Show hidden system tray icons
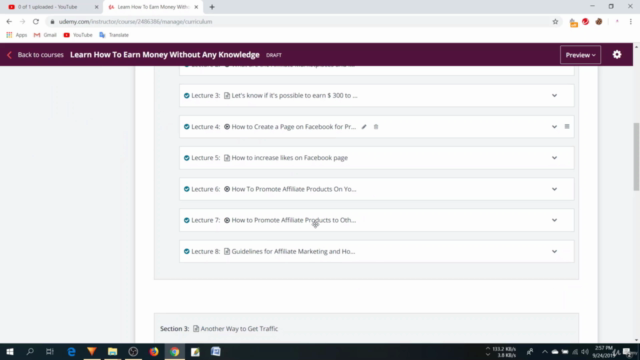640x360 pixels. tap(544, 352)
